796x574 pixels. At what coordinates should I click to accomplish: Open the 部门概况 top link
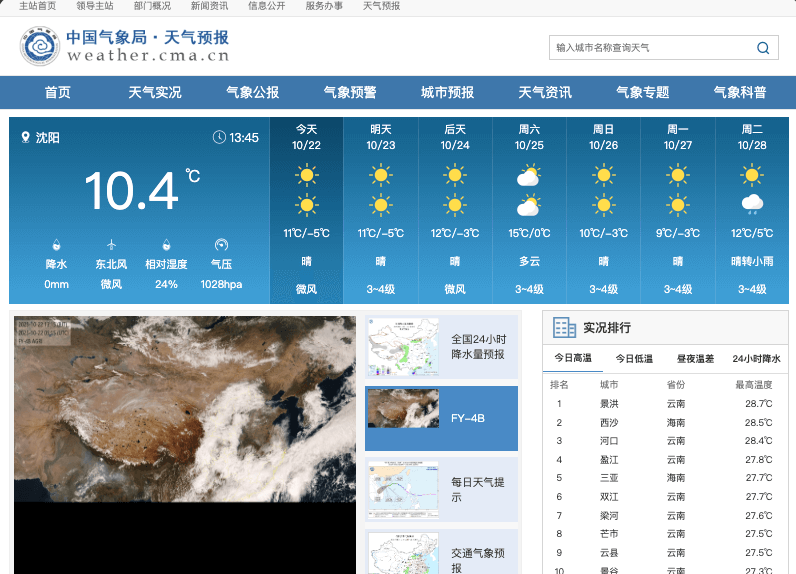pyautogui.click(x=152, y=6)
